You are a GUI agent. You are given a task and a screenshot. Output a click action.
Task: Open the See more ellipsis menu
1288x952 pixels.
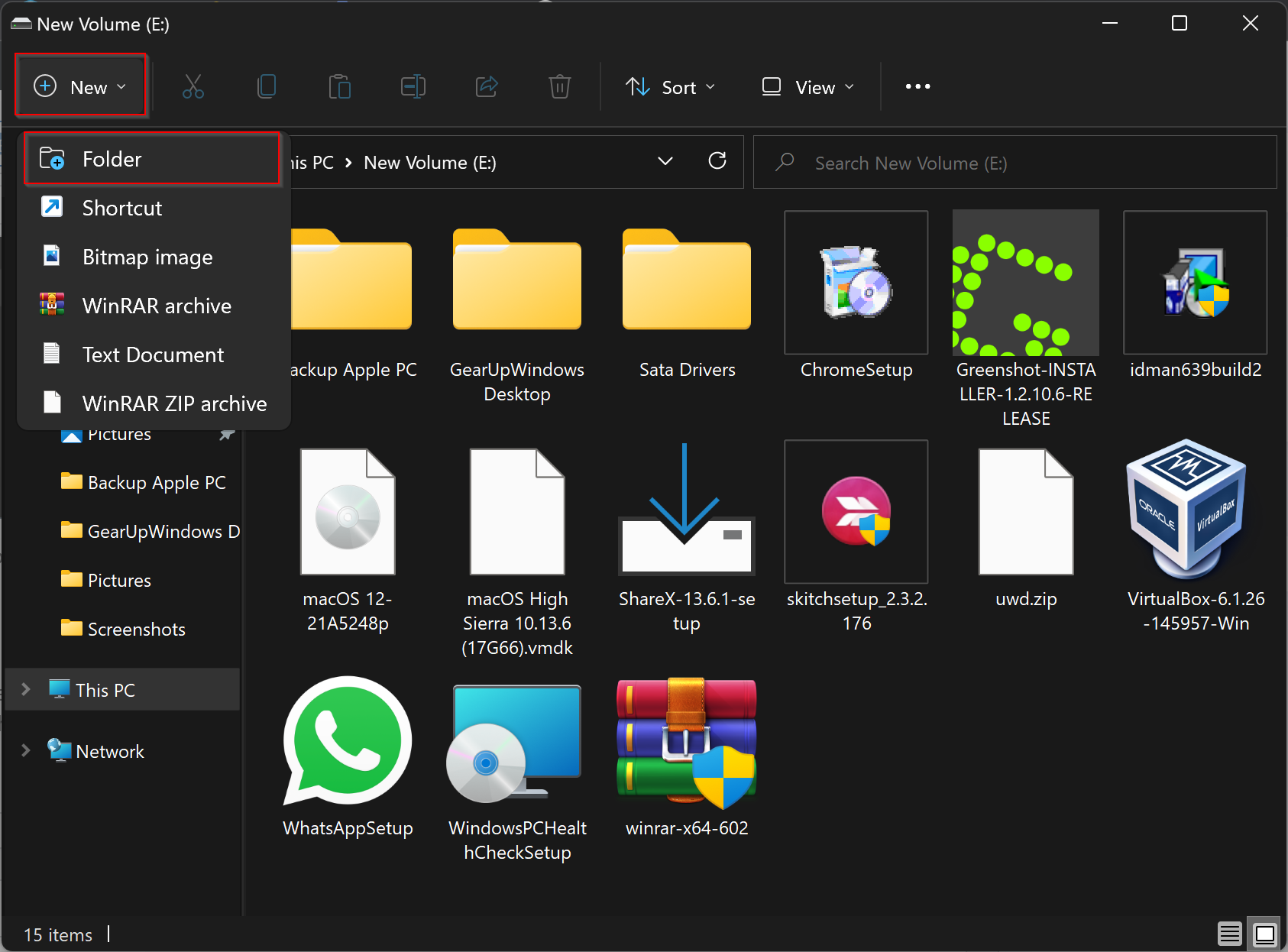(917, 86)
